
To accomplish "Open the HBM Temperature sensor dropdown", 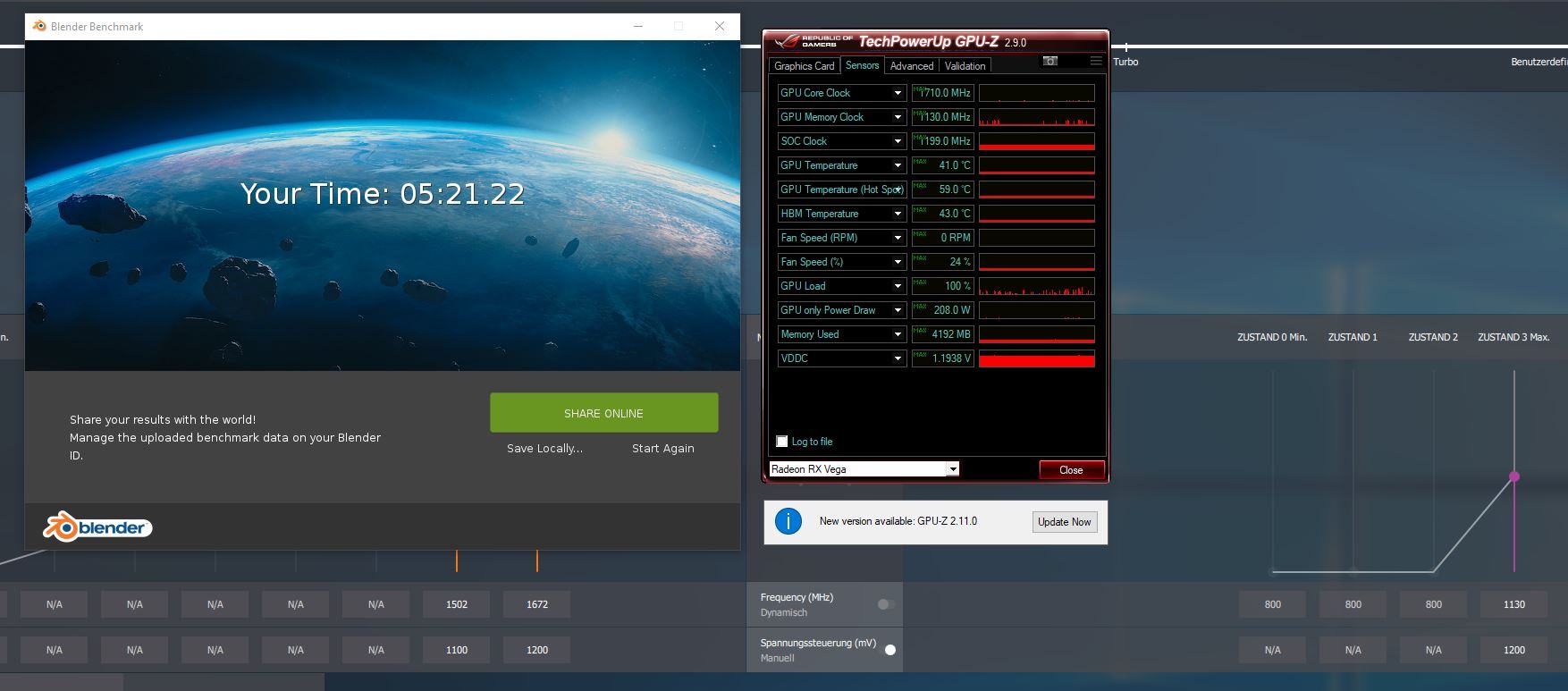I will [898, 214].
